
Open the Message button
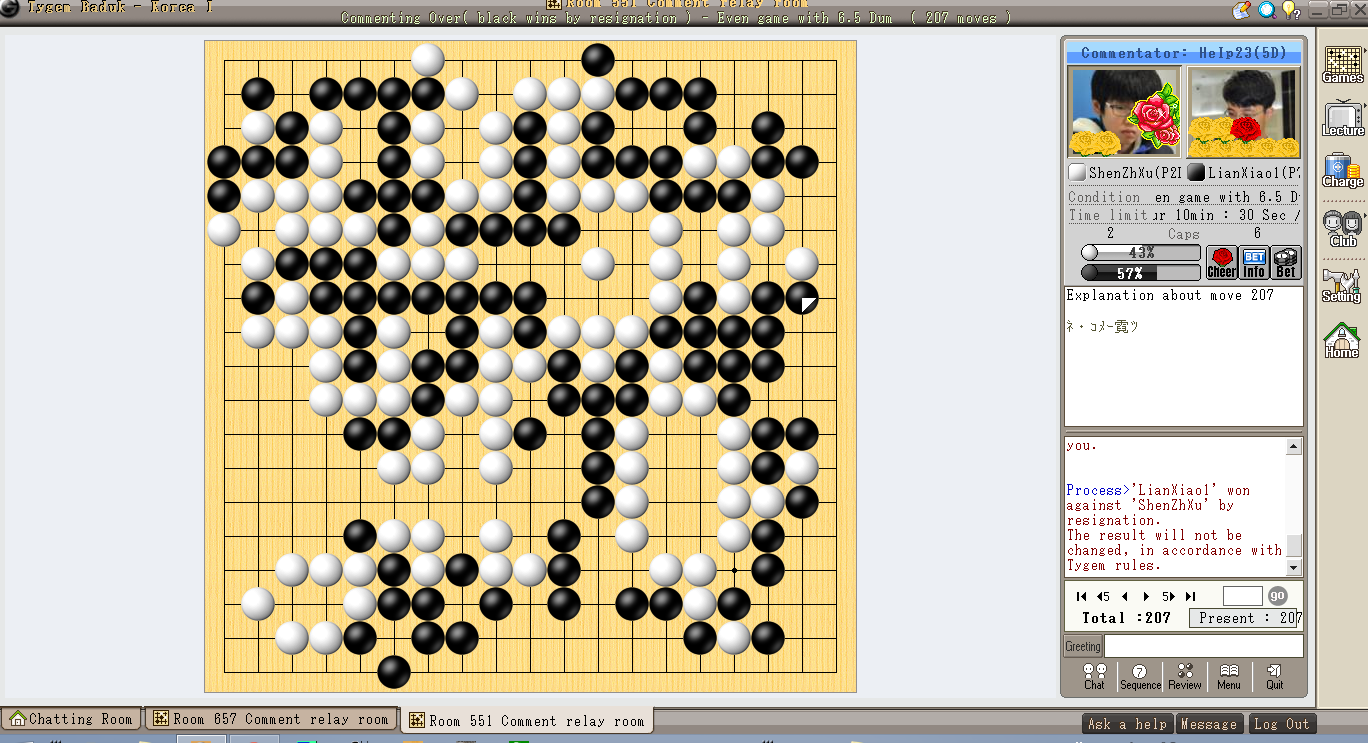(x=1209, y=724)
